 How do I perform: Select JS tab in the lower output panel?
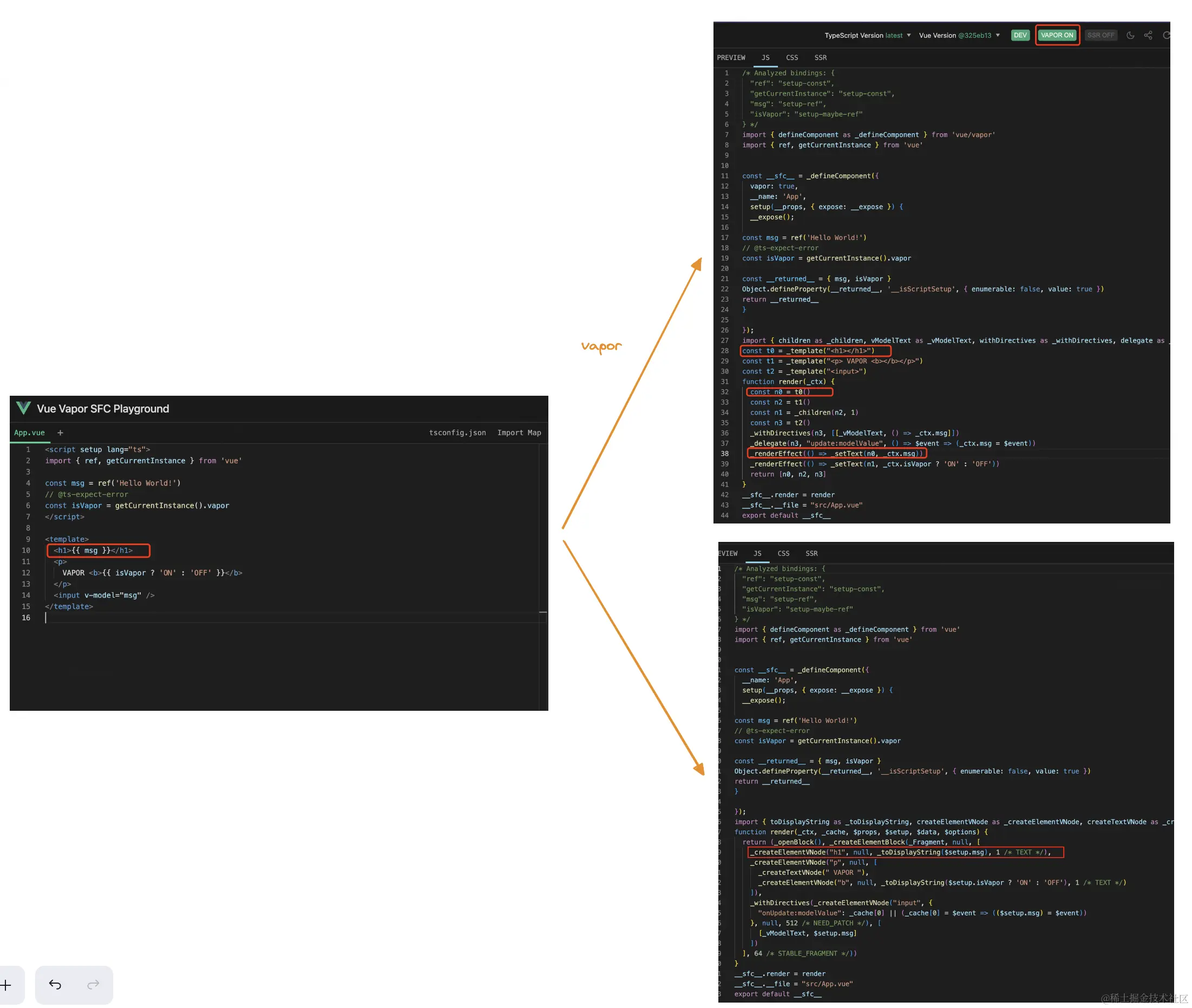[x=757, y=553]
